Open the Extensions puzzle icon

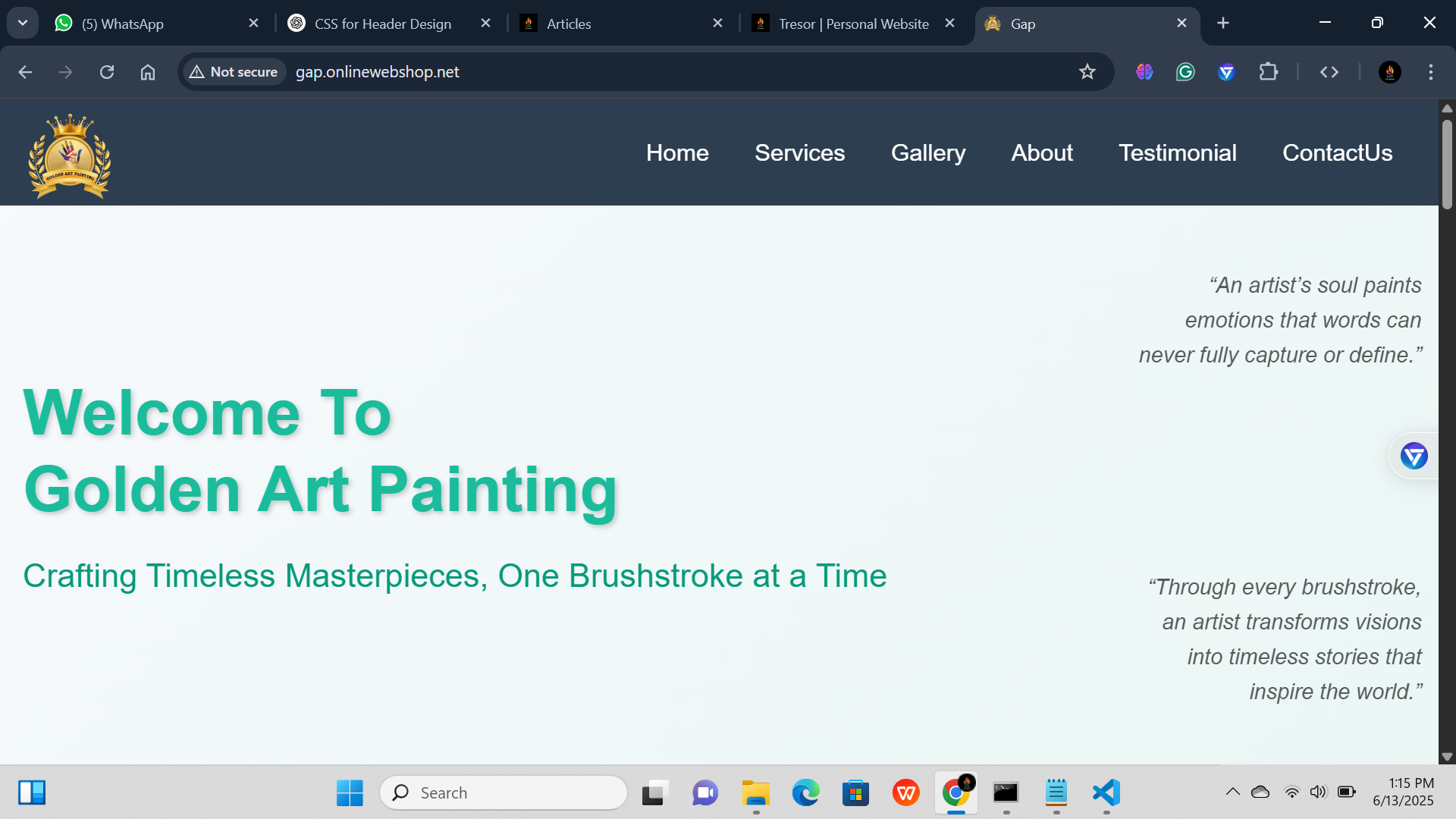point(1268,72)
